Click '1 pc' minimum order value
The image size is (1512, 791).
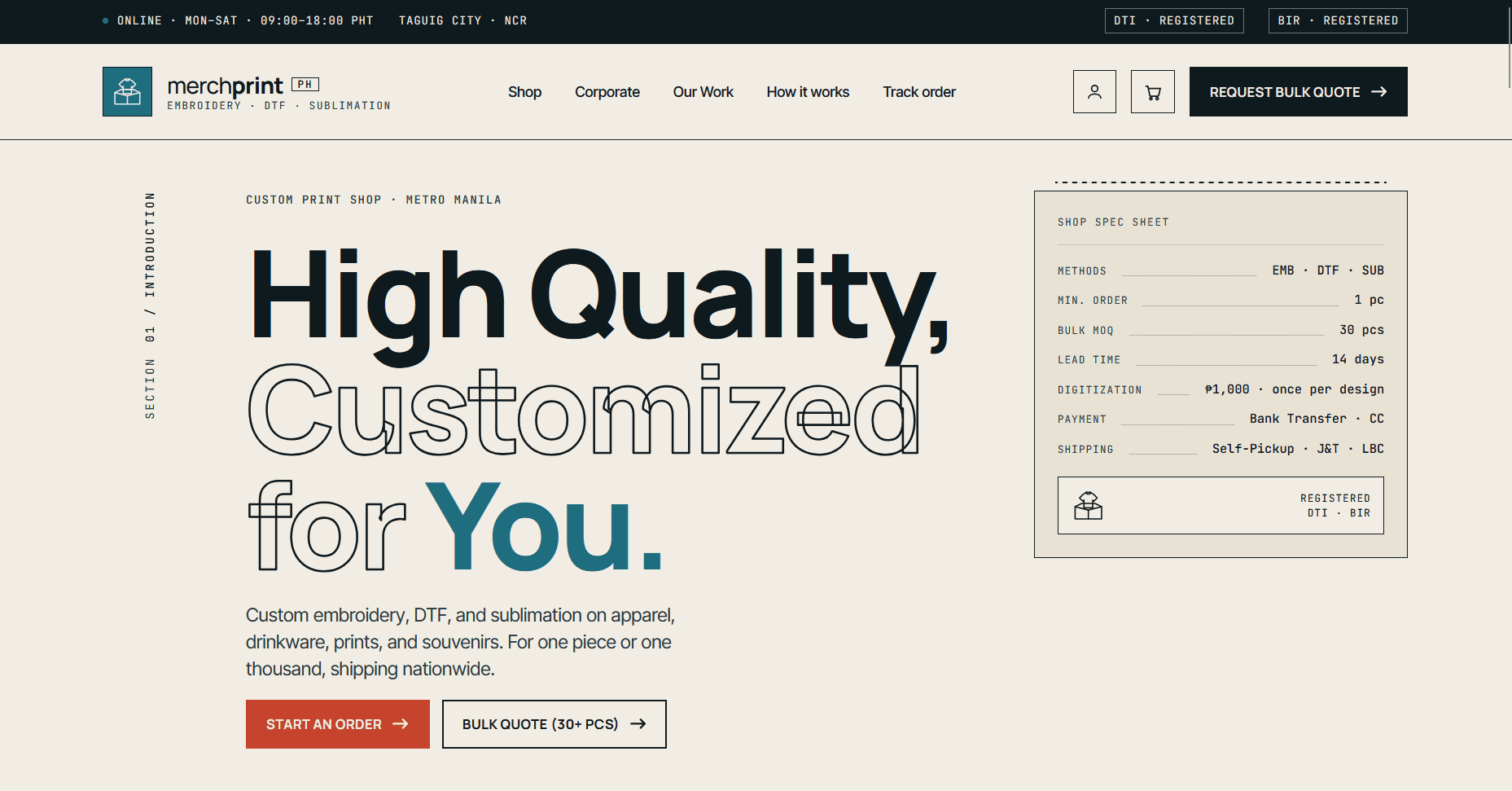1369,300
